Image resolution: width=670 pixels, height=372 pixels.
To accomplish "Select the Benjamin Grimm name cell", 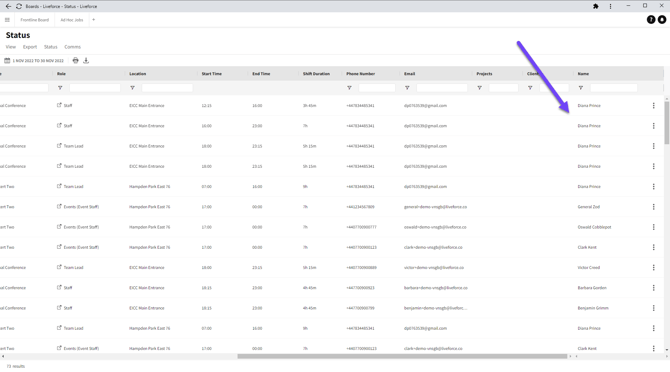I will tap(593, 308).
